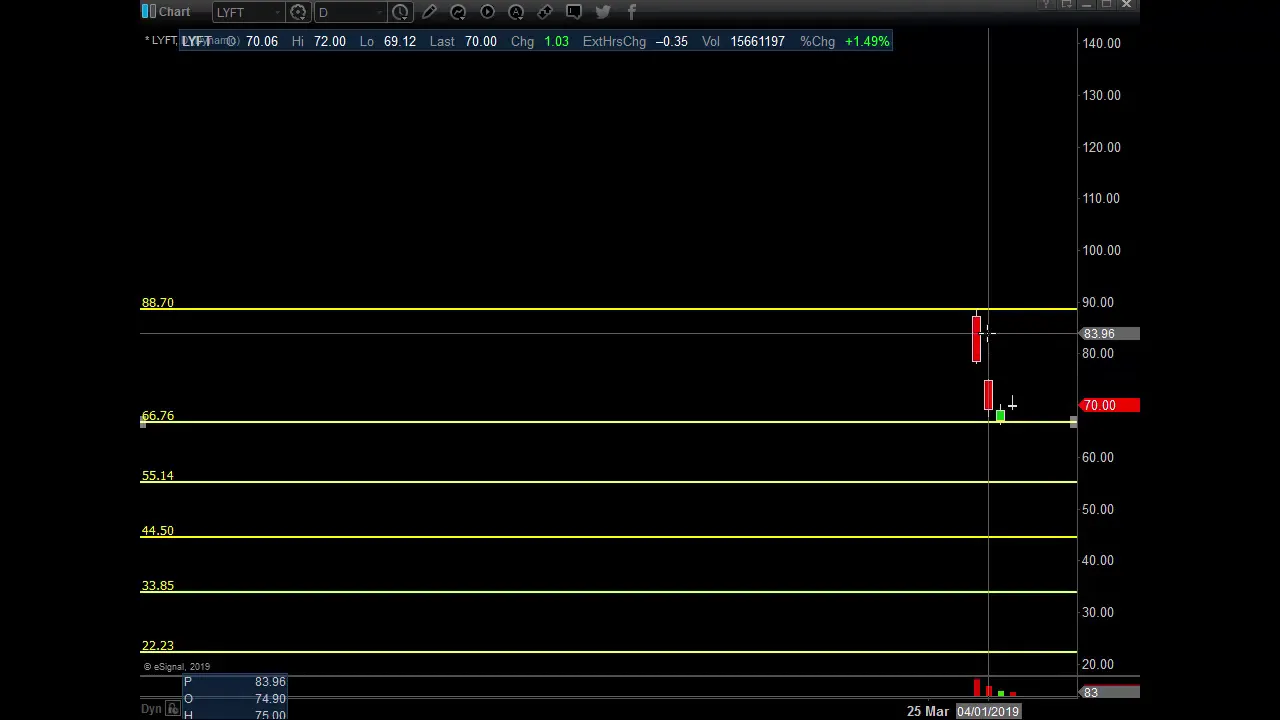Click the O 74.90 data row
1280x720 pixels.
click(235, 699)
